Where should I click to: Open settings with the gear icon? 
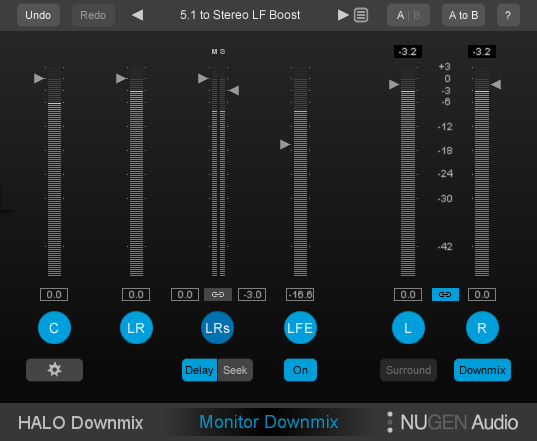pyautogui.click(x=54, y=370)
